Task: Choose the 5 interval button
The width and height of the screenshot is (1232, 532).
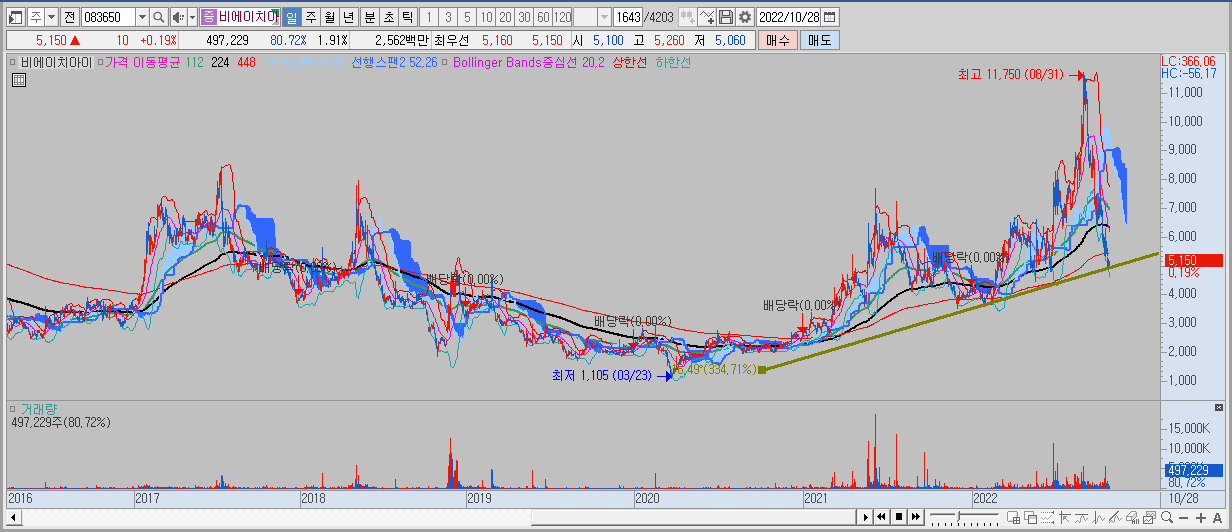Action: pyautogui.click(x=466, y=17)
